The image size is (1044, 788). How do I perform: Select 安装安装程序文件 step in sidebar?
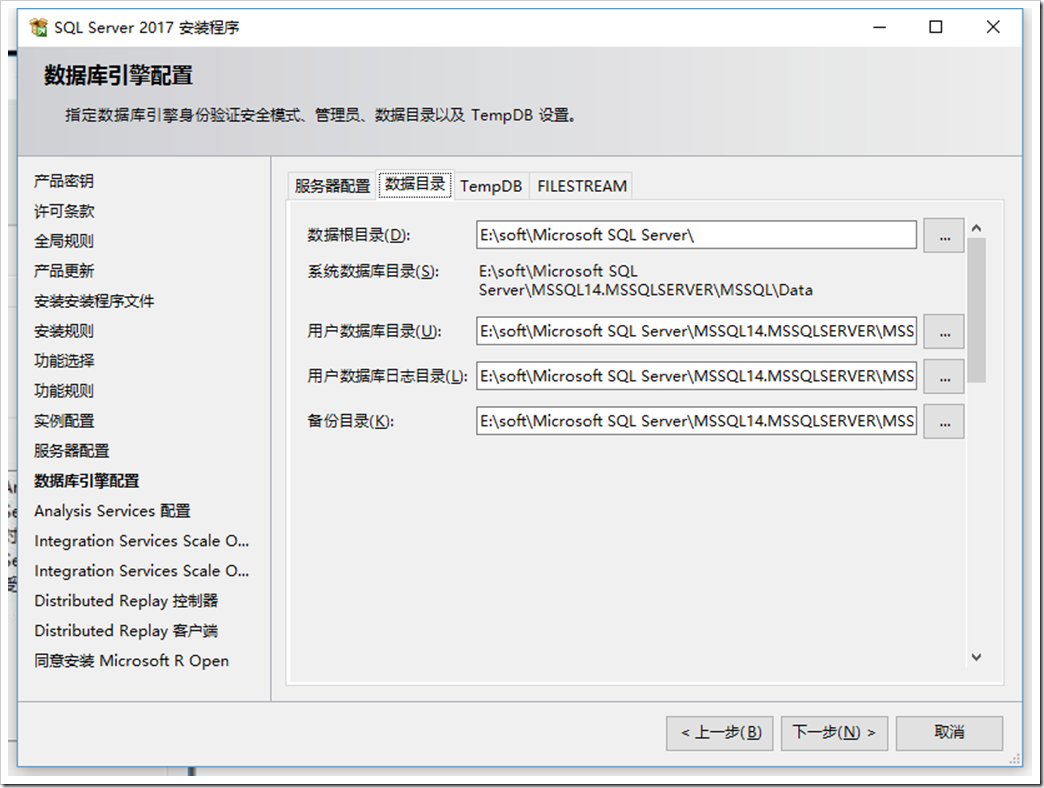[94, 301]
